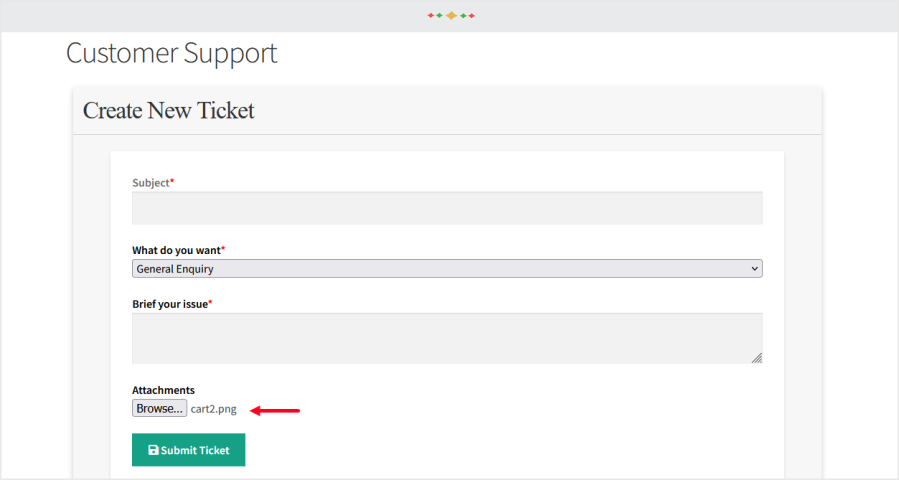899x480 pixels.
Task: Open the General Enquiry dropdown
Action: [447, 269]
